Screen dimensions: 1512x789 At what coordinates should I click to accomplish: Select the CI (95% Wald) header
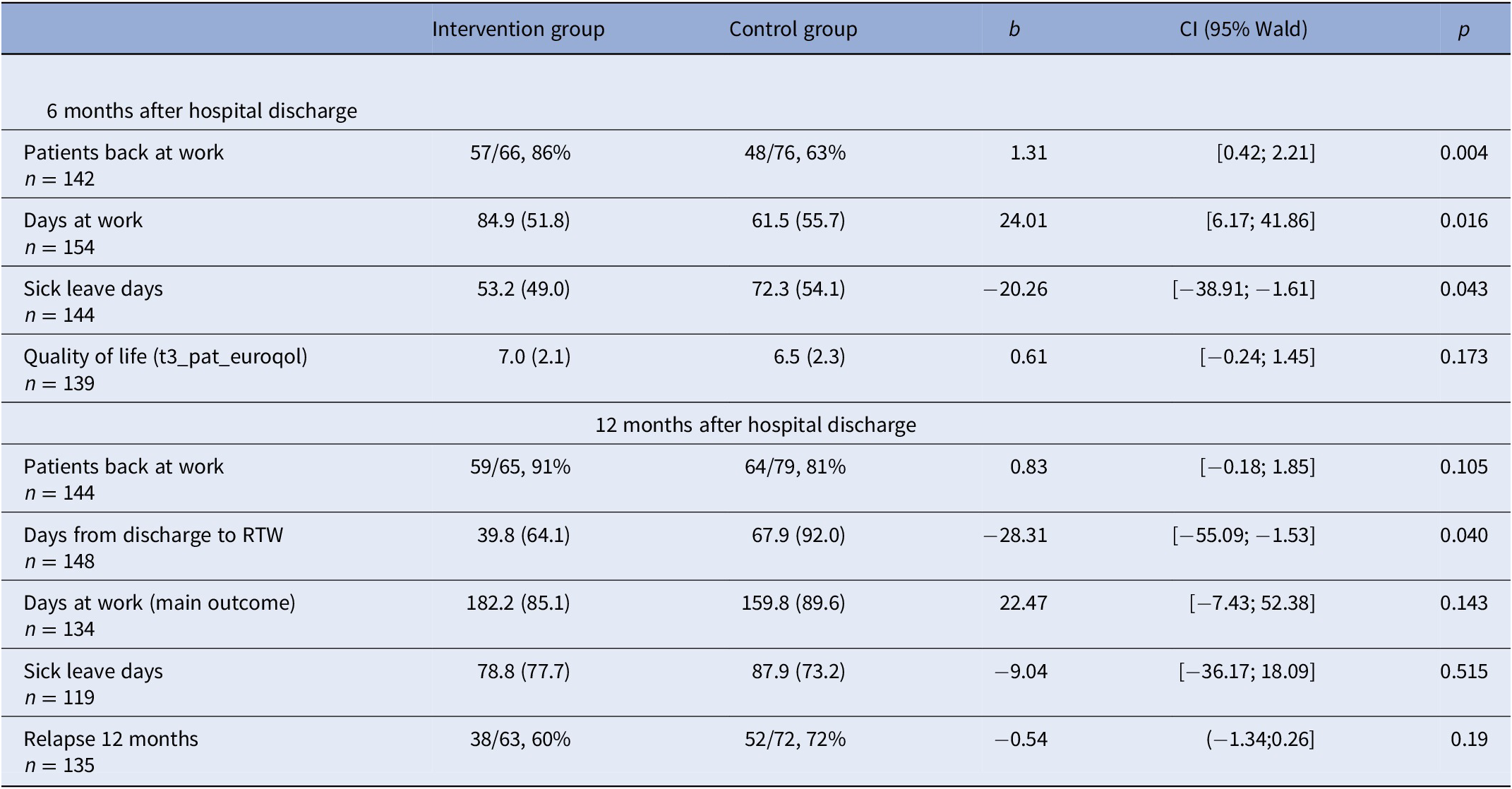pos(1243,29)
